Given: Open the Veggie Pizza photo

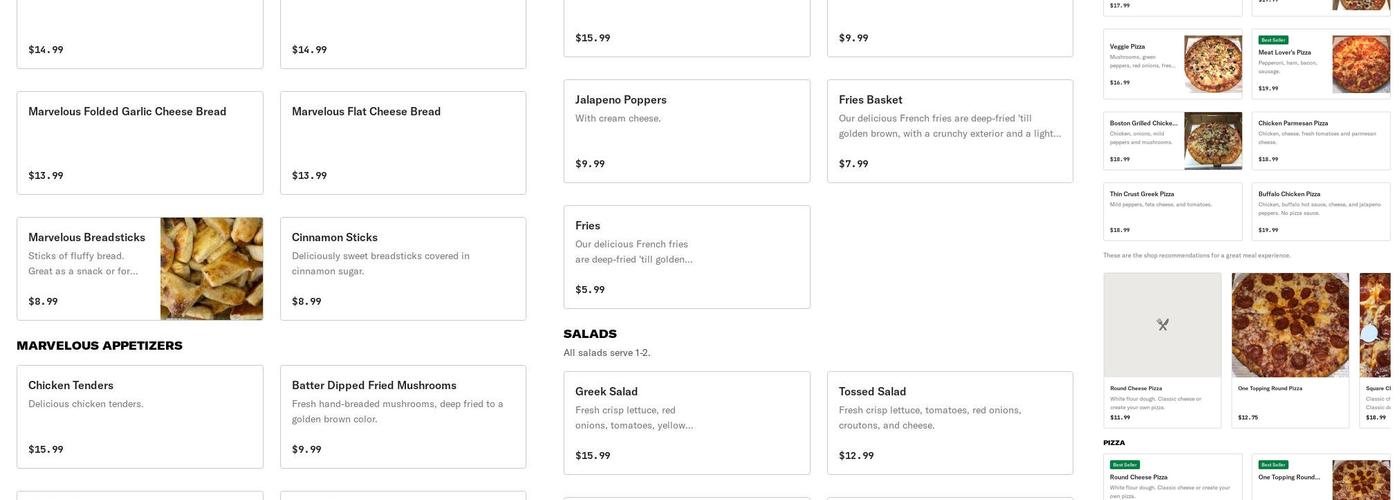Looking at the screenshot, I should click(1213, 64).
